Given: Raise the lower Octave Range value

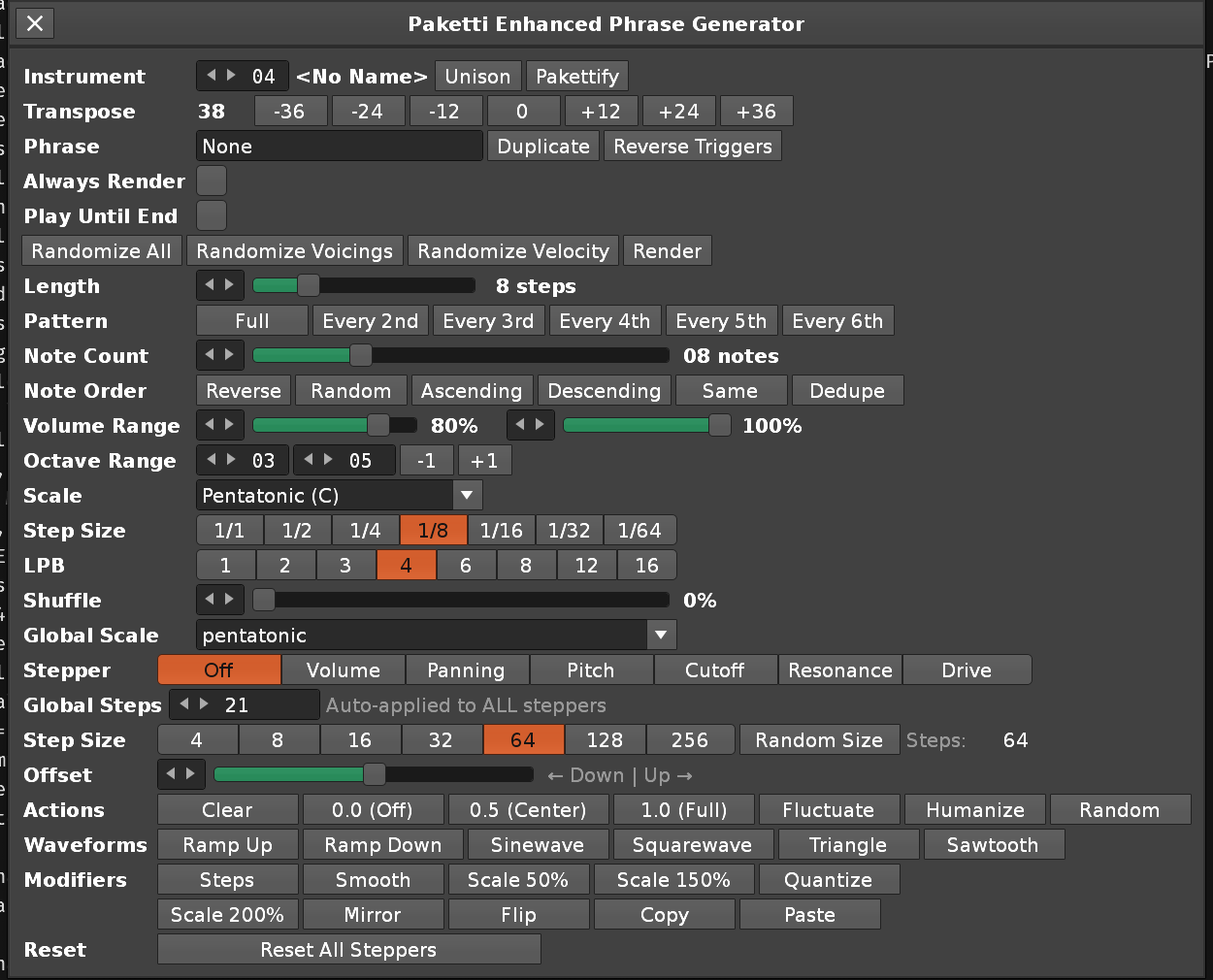Looking at the screenshot, I should coord(231,460).
